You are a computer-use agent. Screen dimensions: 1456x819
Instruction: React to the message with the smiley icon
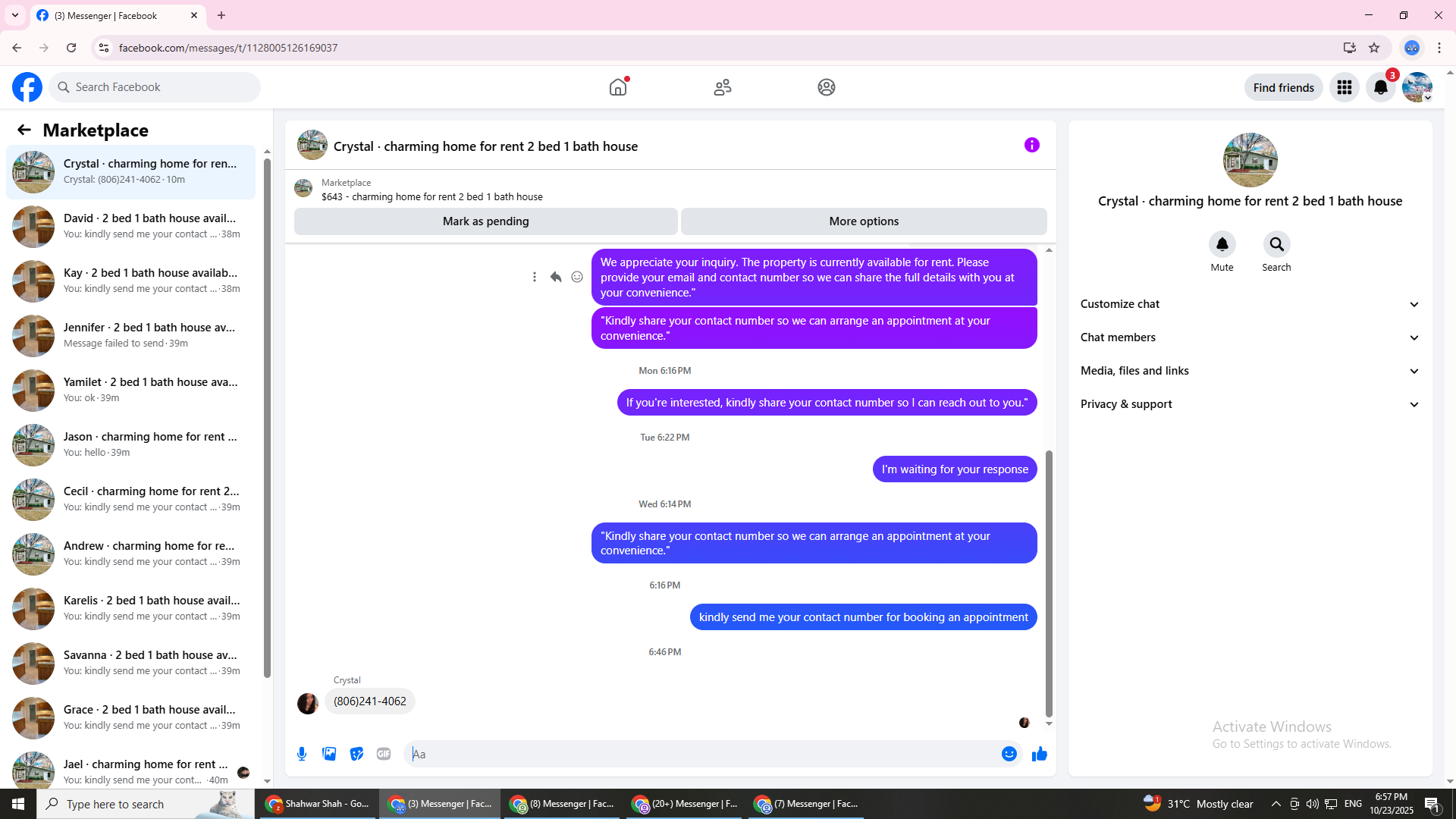tap(577, 277)
